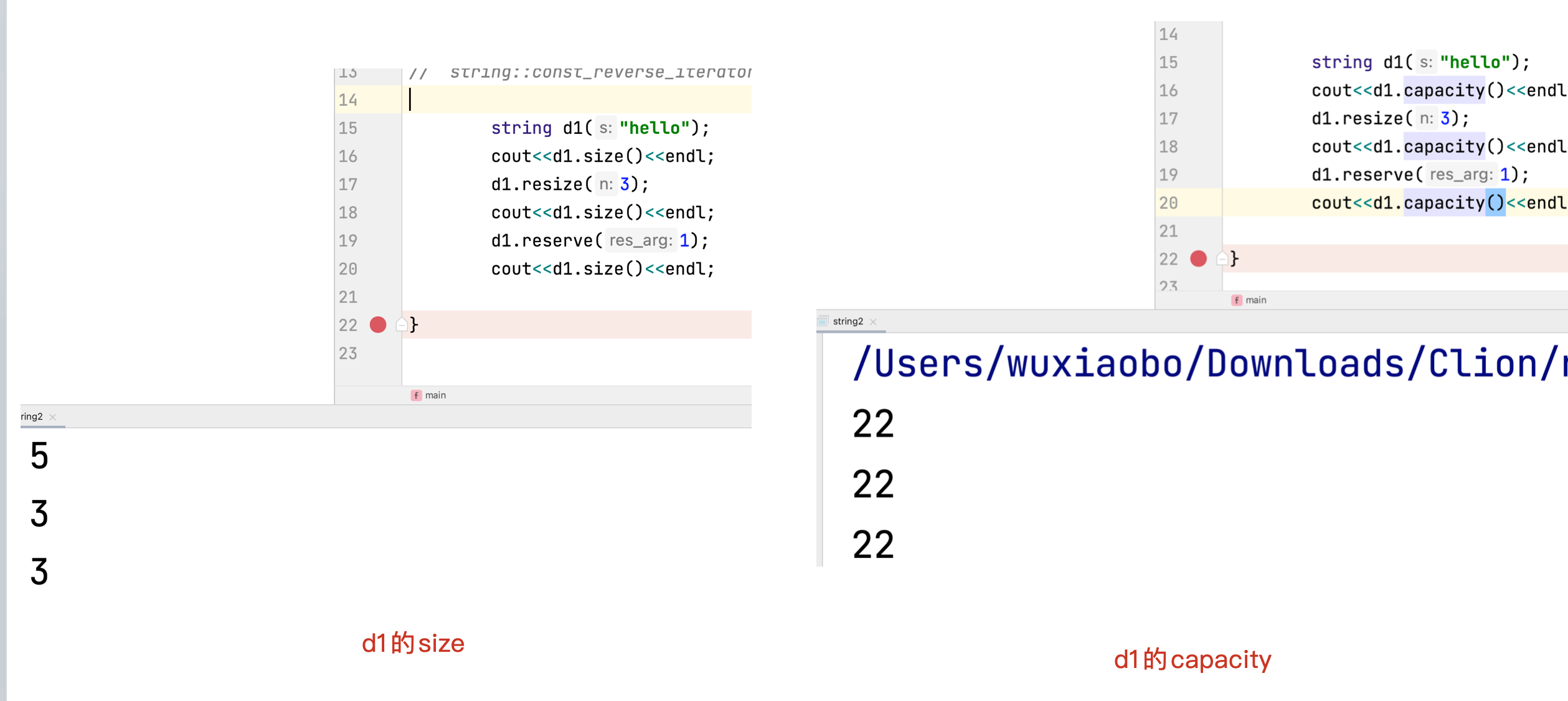
Task: Click line number 16 in left editor gutter
Action: pos(348,156)
